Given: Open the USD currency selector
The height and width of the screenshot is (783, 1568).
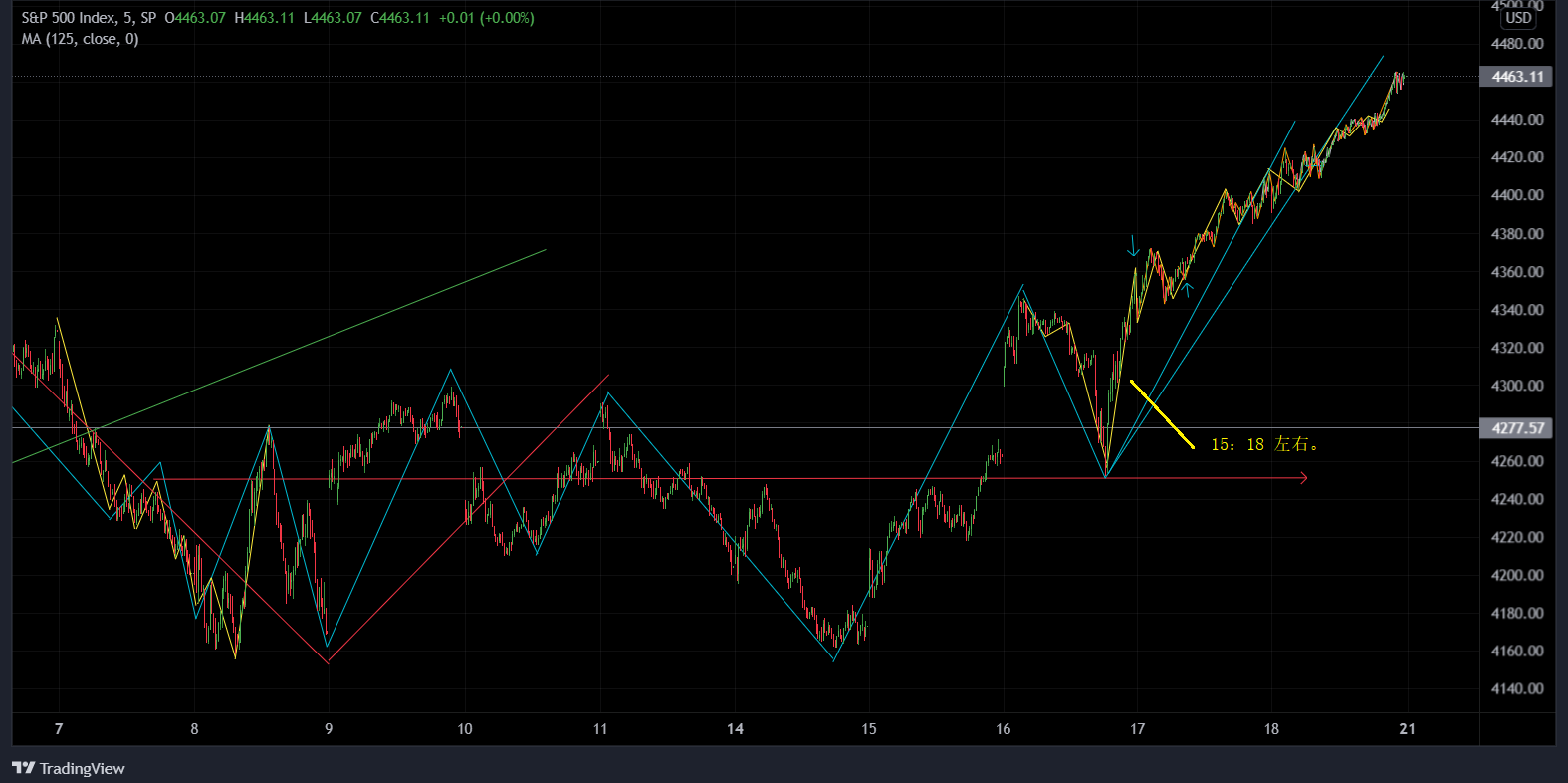Looking at the screenshot, I should (x=1518, y=18).
